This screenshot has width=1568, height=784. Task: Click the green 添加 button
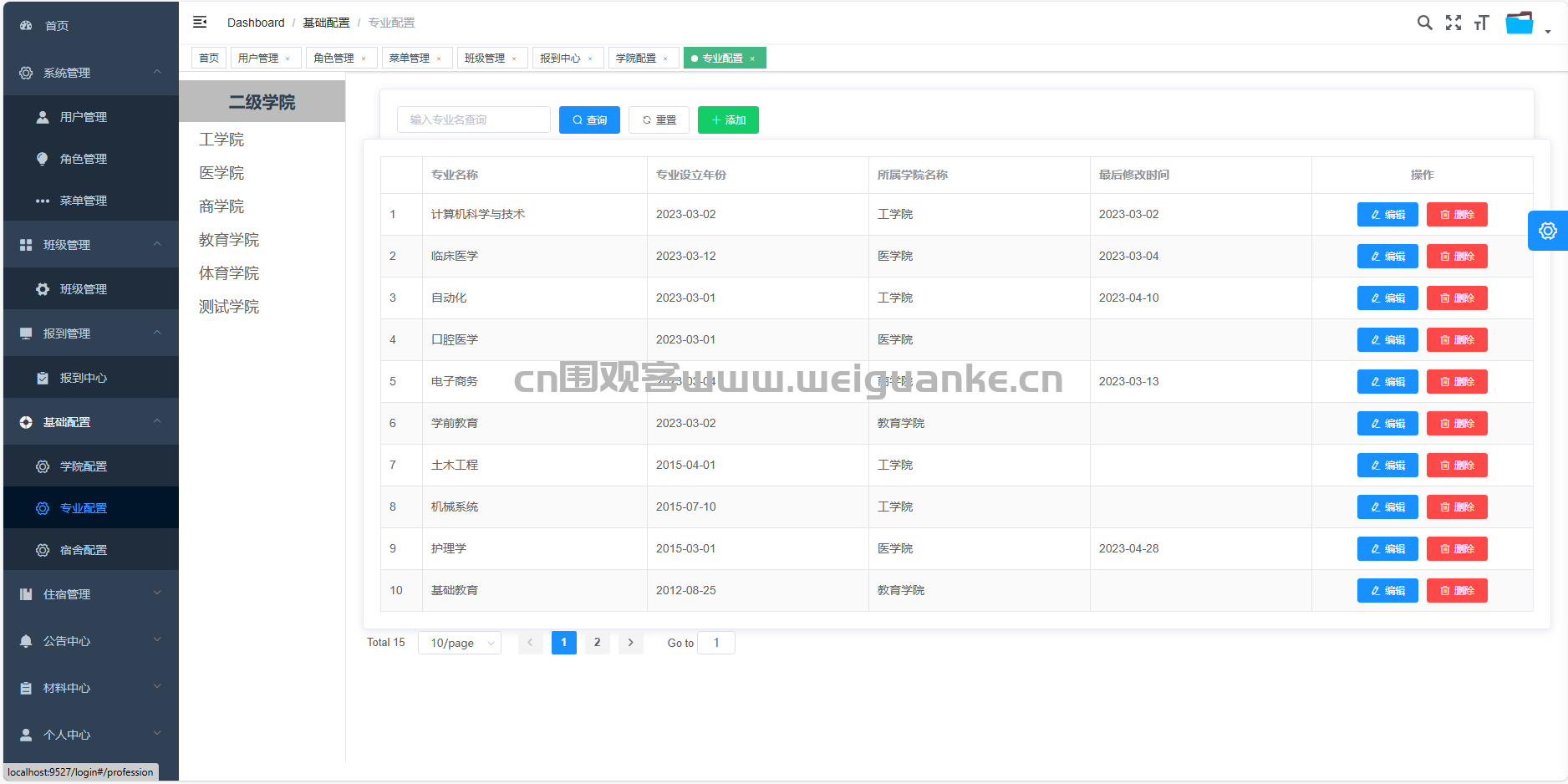coord(728,120)
